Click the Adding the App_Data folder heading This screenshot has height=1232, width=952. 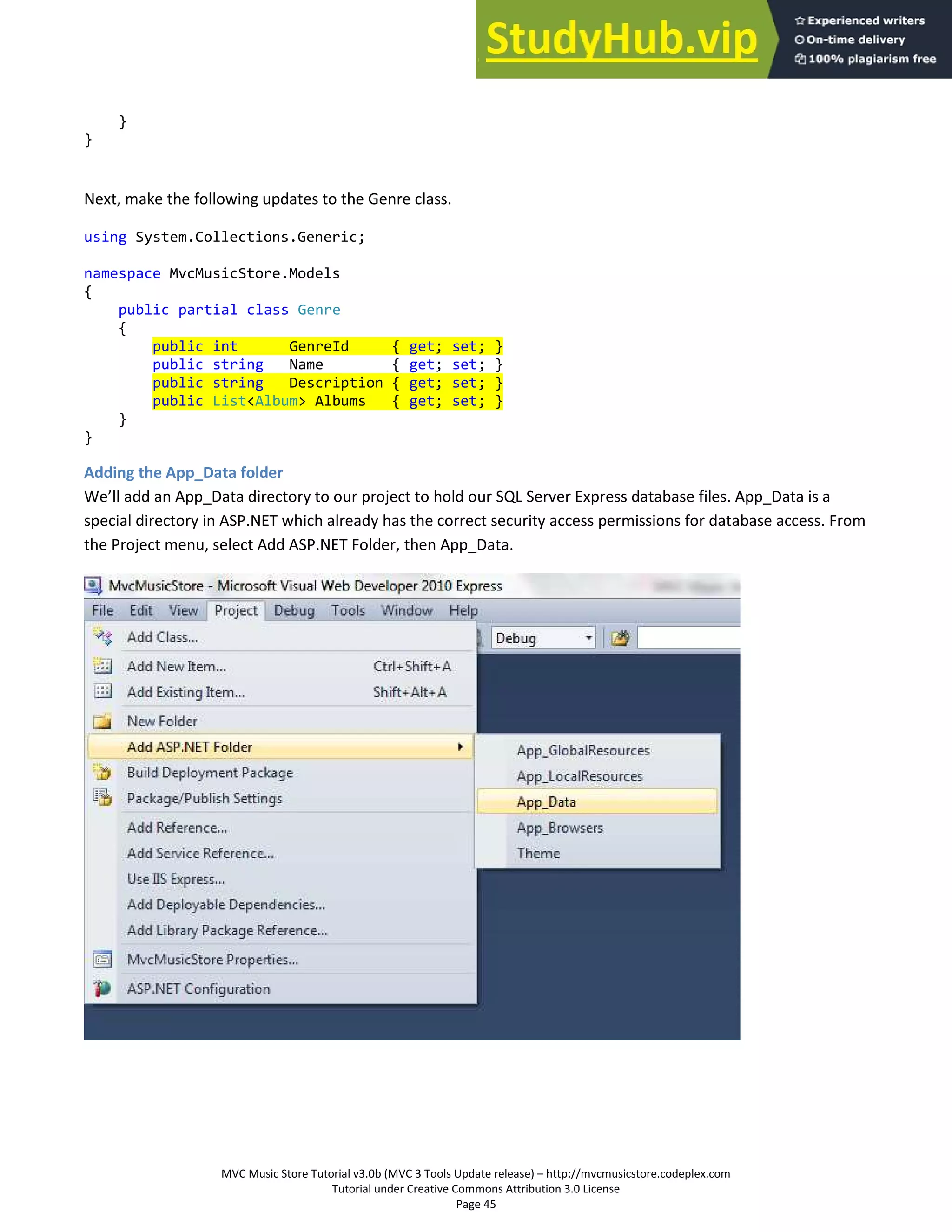183,472
